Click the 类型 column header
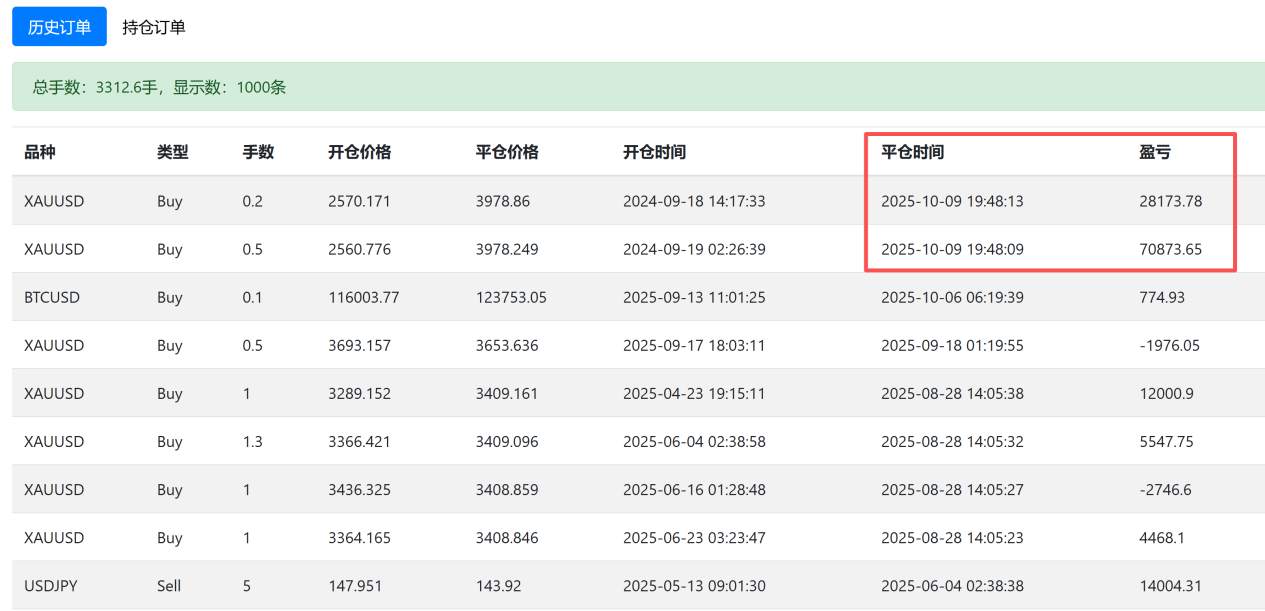 [x=171, y=151]
